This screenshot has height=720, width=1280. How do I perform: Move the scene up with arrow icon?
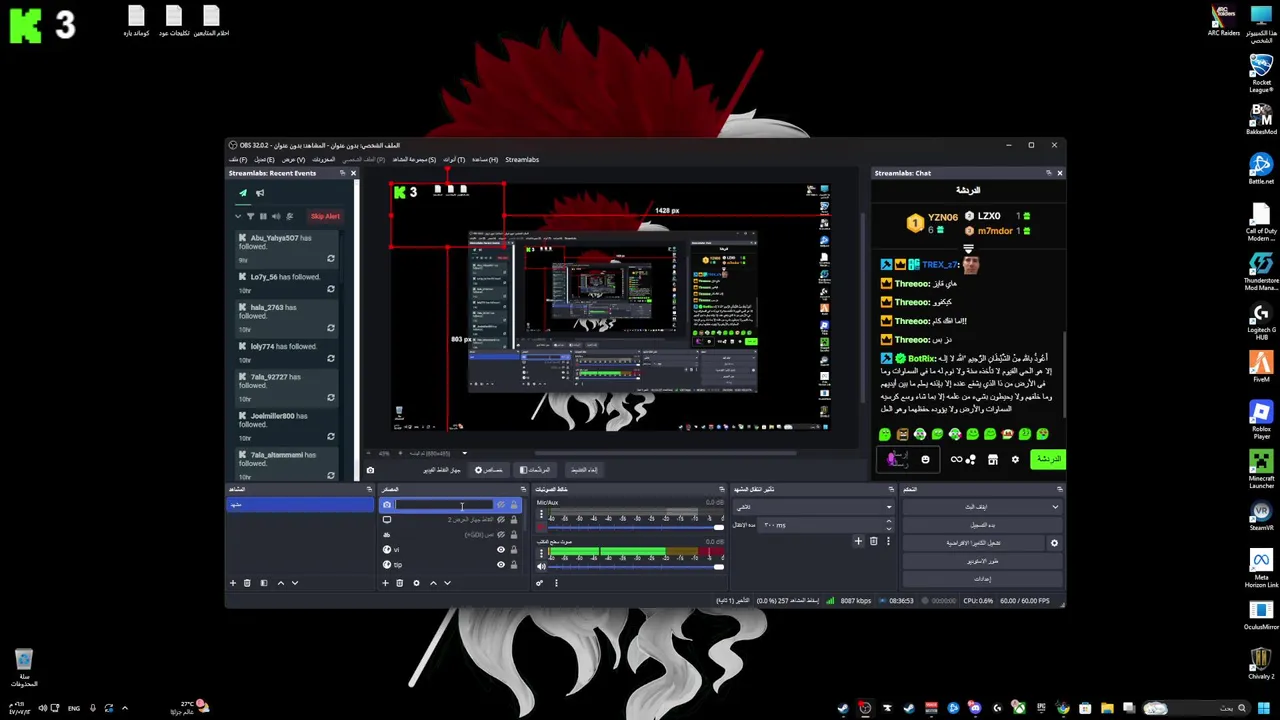point(280,583)
